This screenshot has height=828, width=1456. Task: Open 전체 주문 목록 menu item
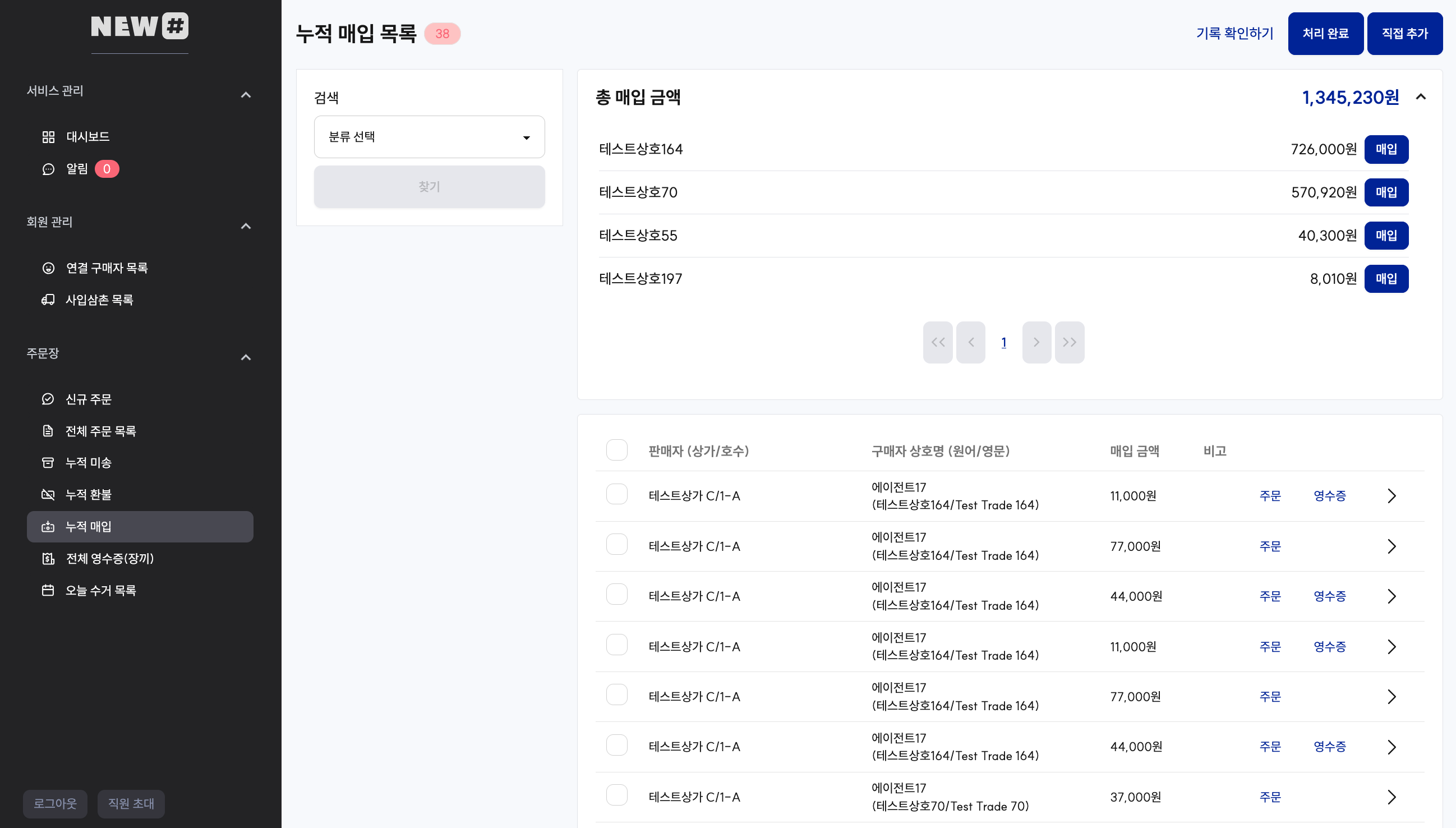(100, 431)
